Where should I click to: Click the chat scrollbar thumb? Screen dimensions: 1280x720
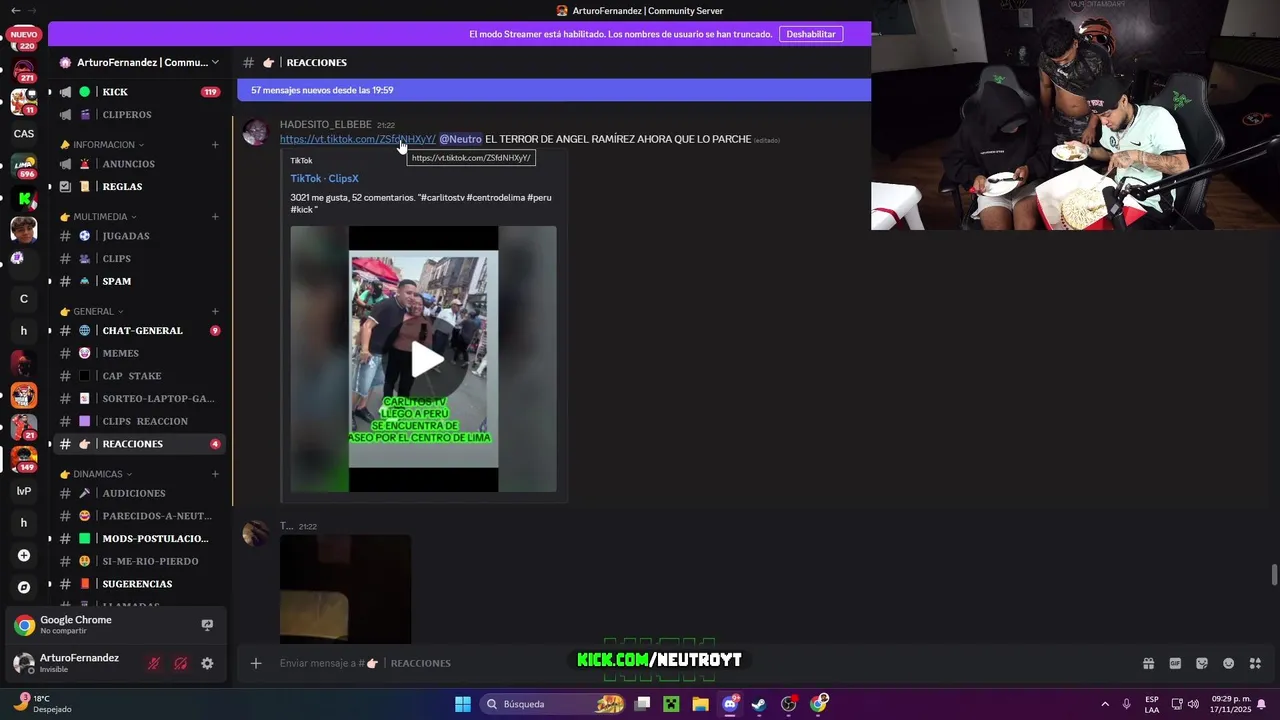coord(1274,576)
